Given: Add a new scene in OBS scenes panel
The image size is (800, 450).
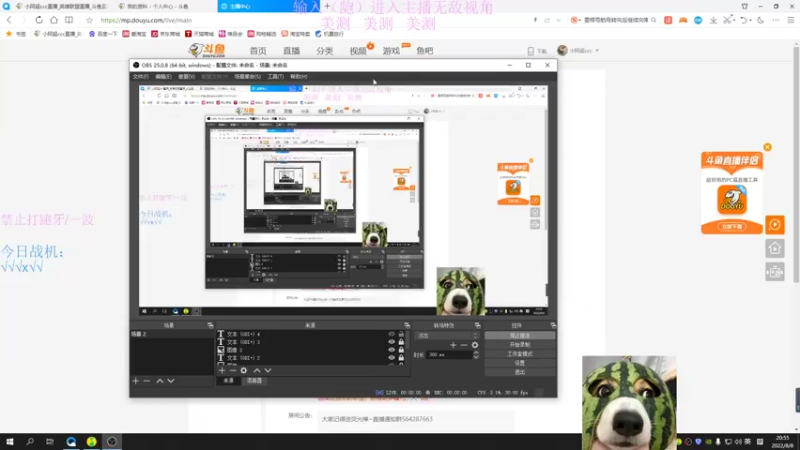Looking at the screenshot, I should [136, 381].
